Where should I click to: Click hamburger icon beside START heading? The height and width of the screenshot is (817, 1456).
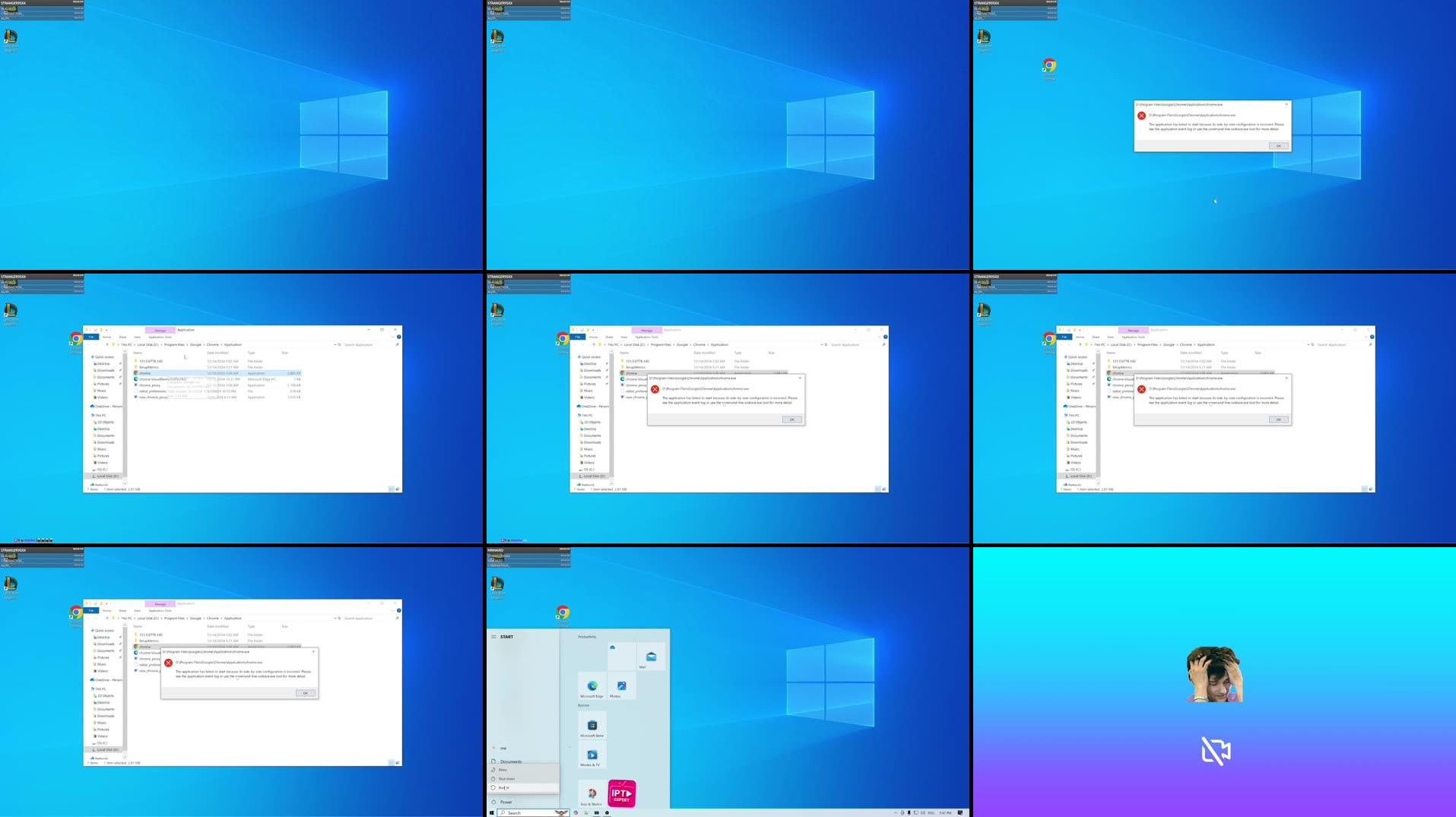point(493,637)
